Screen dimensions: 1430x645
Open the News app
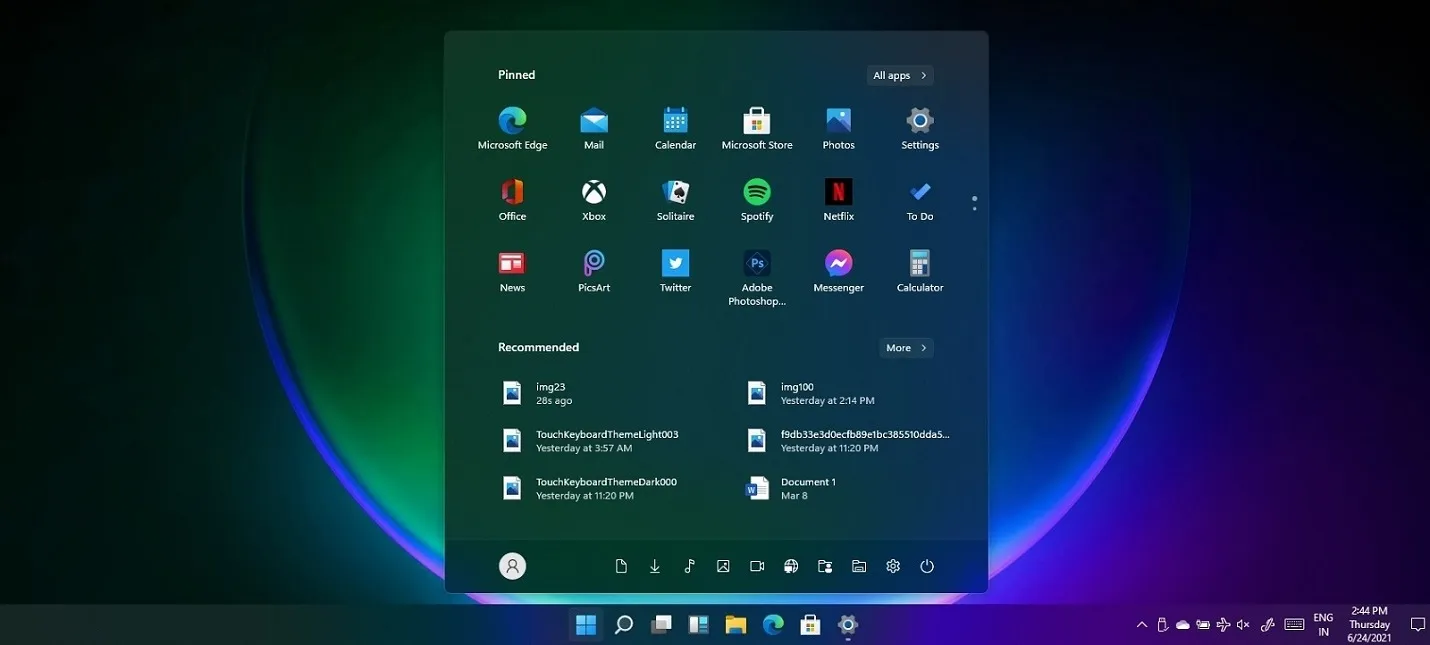[512, 271]
